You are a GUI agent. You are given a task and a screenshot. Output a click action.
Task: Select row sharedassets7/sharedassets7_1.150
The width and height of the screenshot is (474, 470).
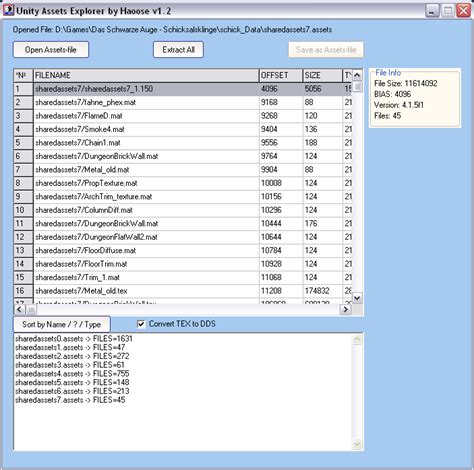pyautogui.click(x=183, y=89)
